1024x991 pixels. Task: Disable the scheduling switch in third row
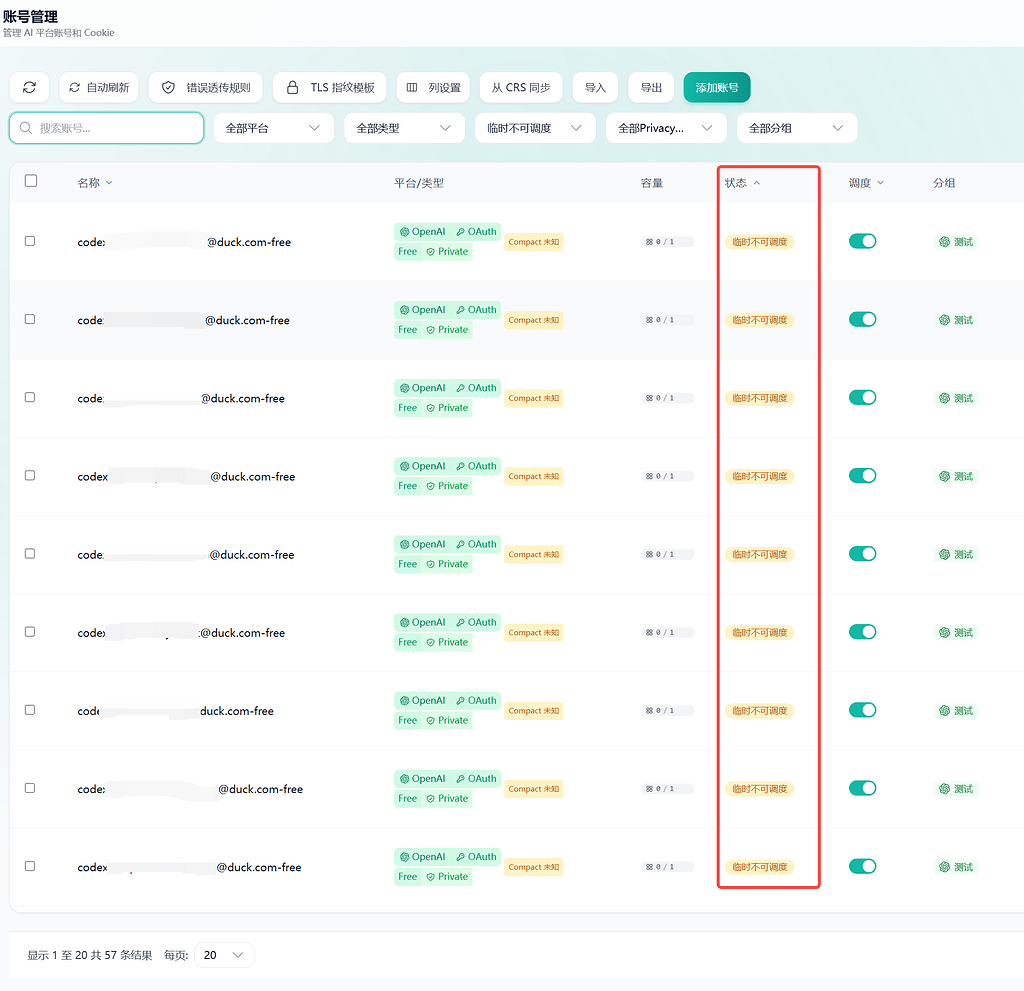coord(862,397)
